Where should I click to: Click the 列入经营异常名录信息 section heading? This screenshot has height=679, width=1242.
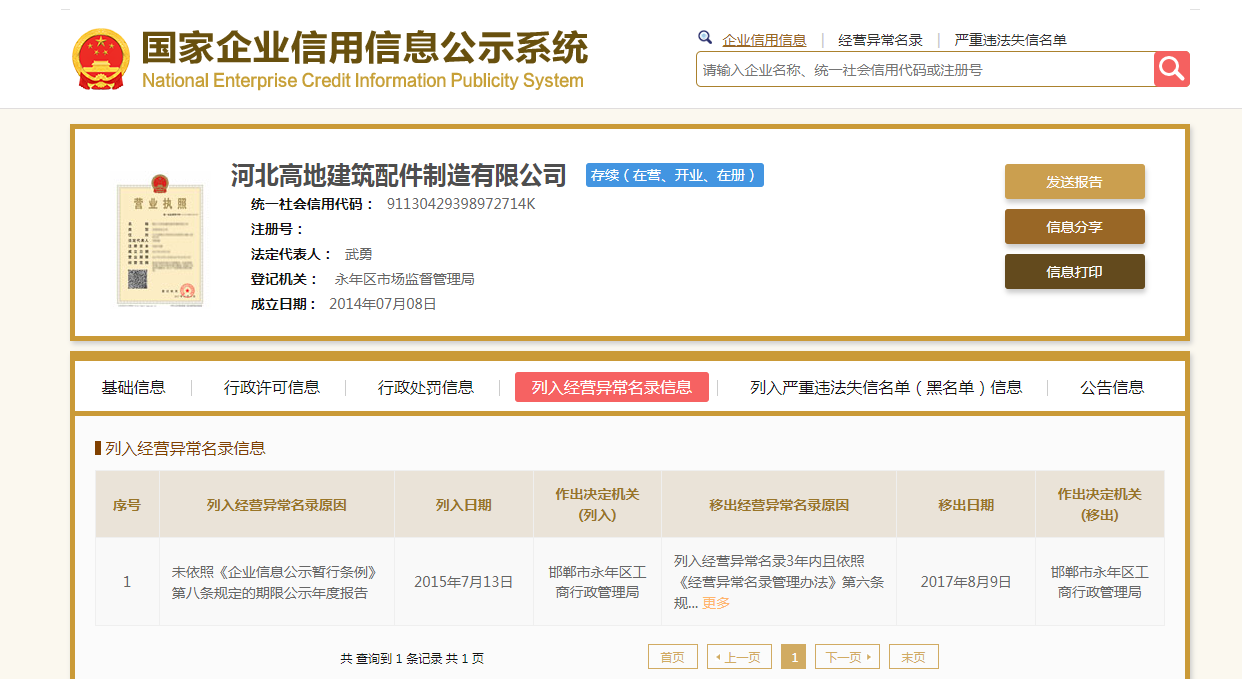point(185,449)
